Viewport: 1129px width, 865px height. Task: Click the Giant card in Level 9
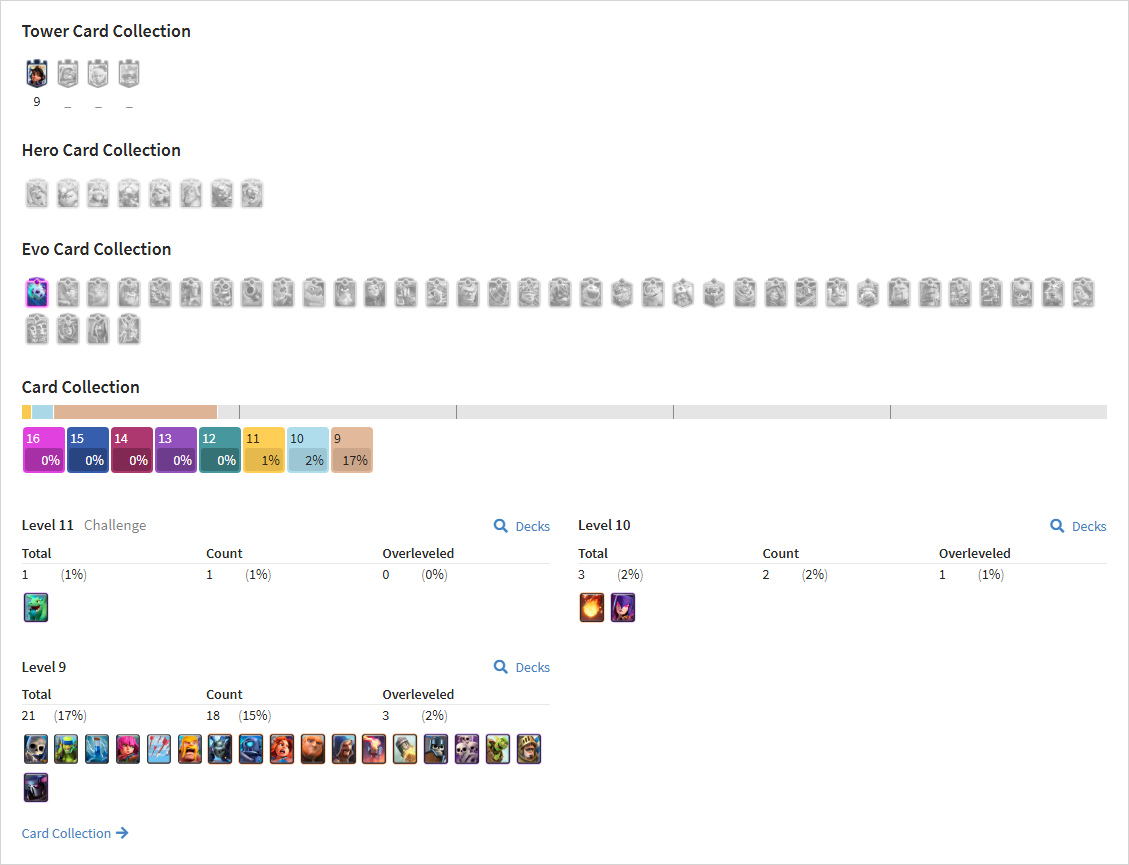coord(313,749)
